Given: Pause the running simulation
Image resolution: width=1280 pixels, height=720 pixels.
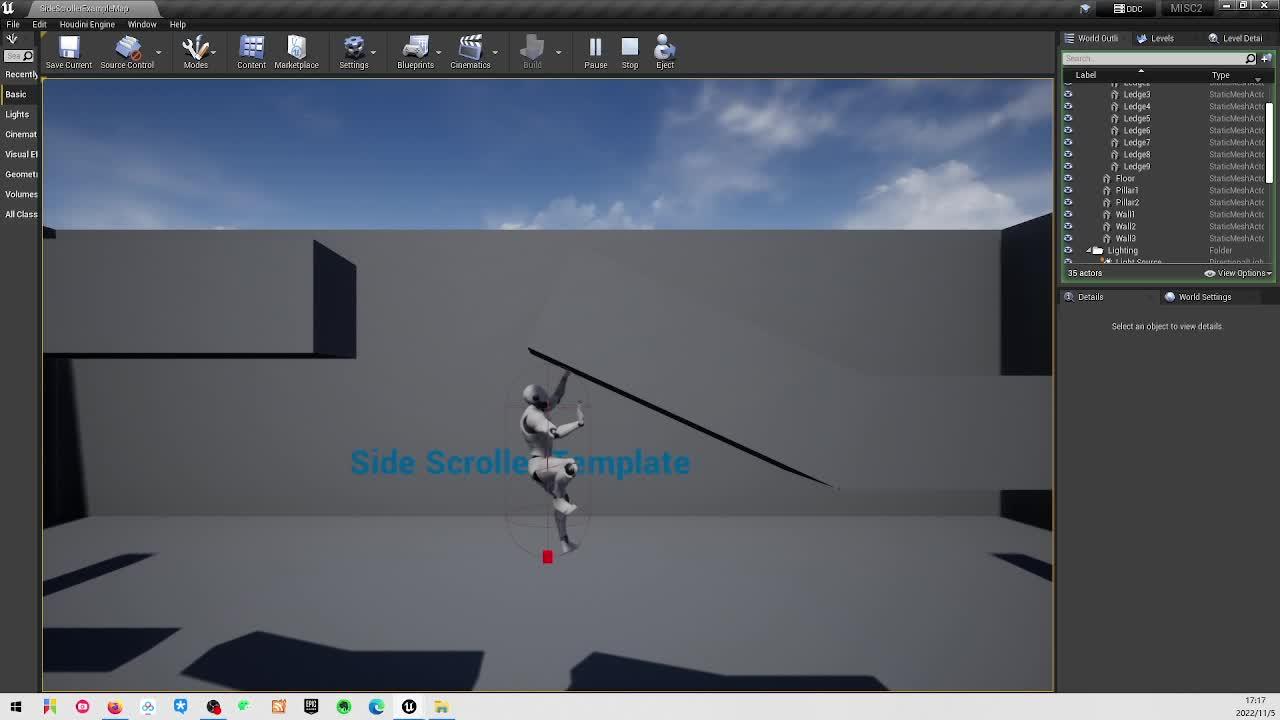Looking at the screenshot, I should click(595, 52).
